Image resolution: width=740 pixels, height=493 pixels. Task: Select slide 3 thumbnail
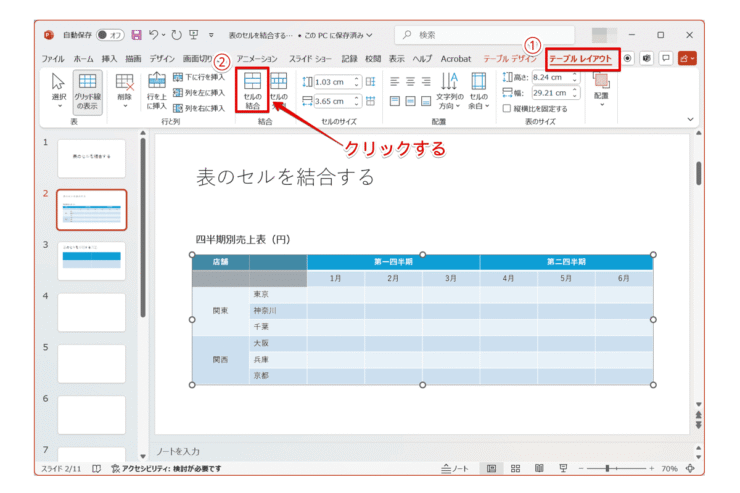pos(92,261)
